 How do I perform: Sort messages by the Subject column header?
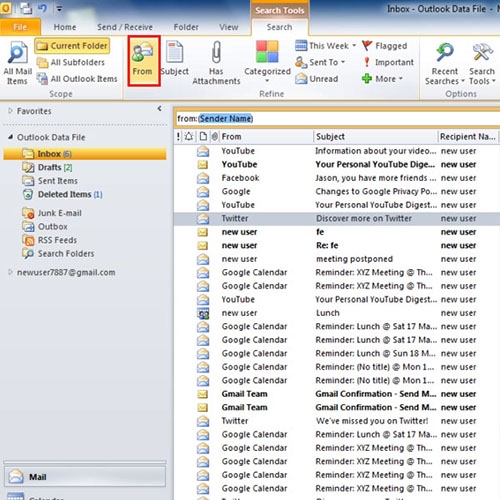pos(375,137)
